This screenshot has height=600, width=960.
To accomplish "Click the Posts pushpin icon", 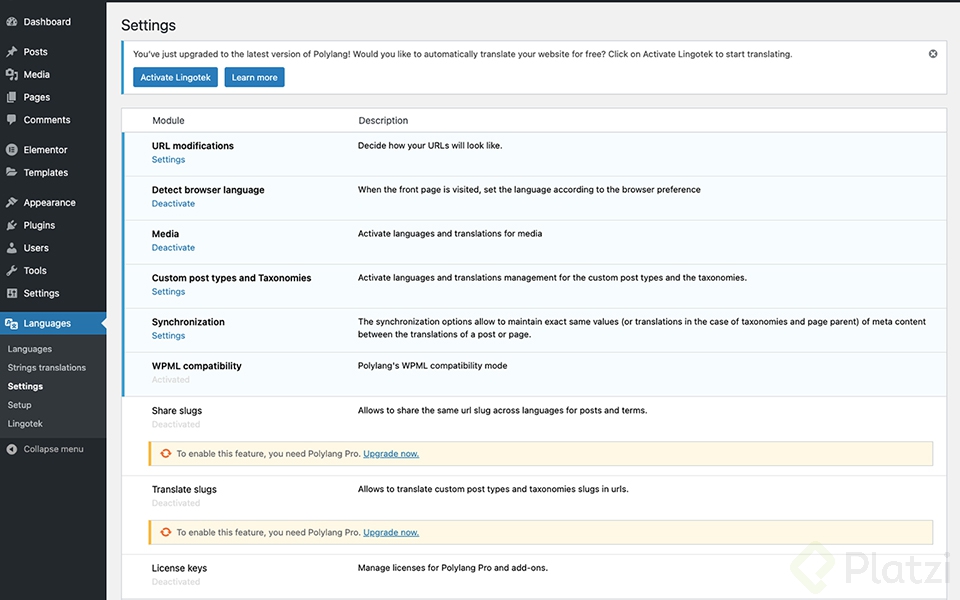I will (x=12, y=51).
